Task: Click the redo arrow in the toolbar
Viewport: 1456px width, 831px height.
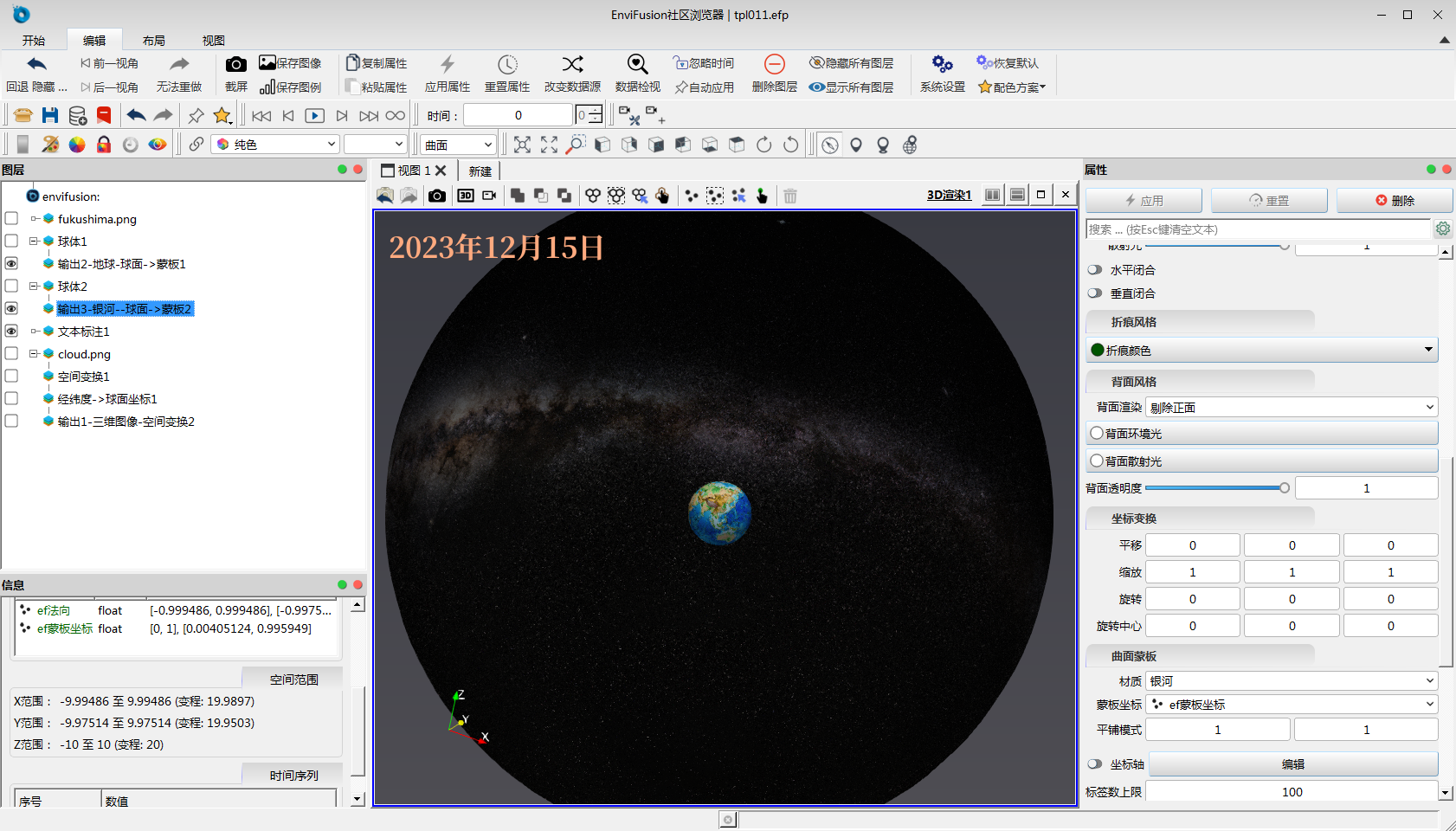Action: [163, 115]
